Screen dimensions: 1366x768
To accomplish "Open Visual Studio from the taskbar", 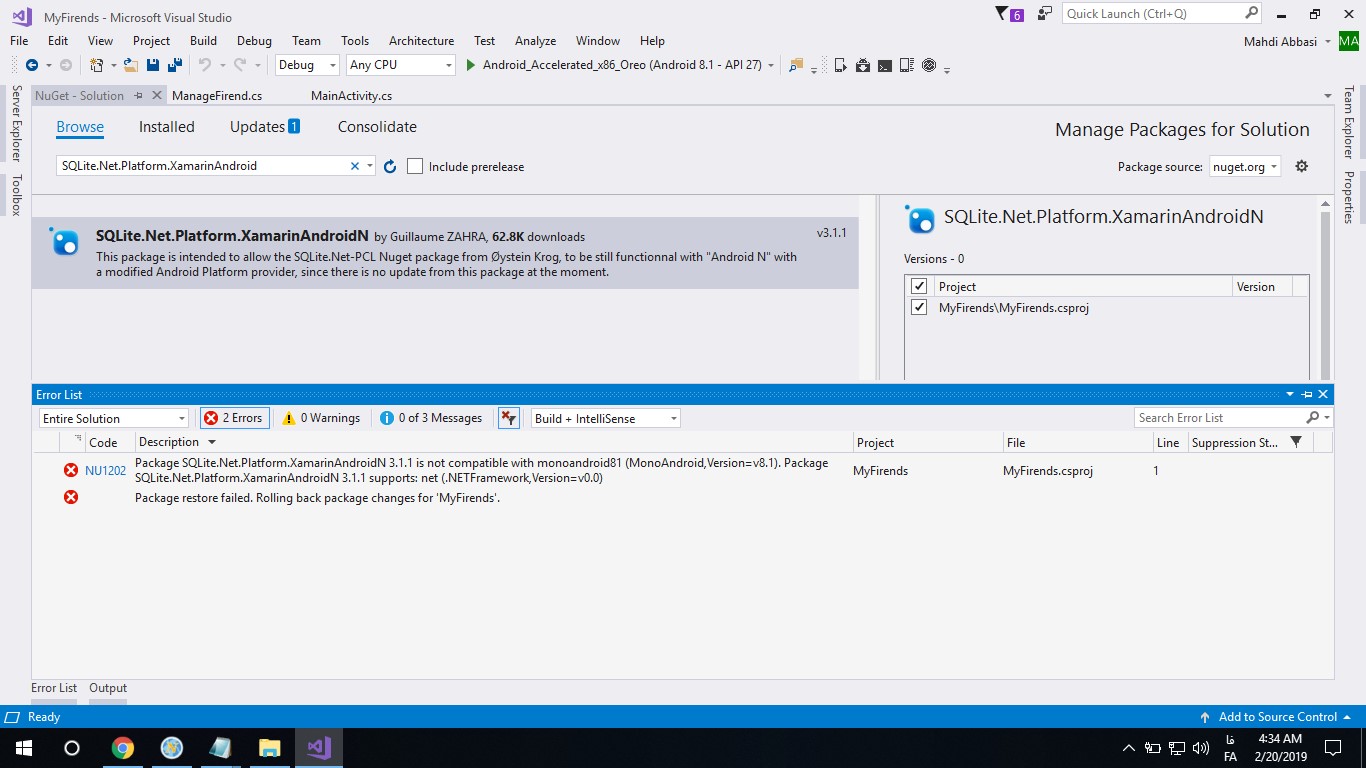I will (x=319, y=748).
